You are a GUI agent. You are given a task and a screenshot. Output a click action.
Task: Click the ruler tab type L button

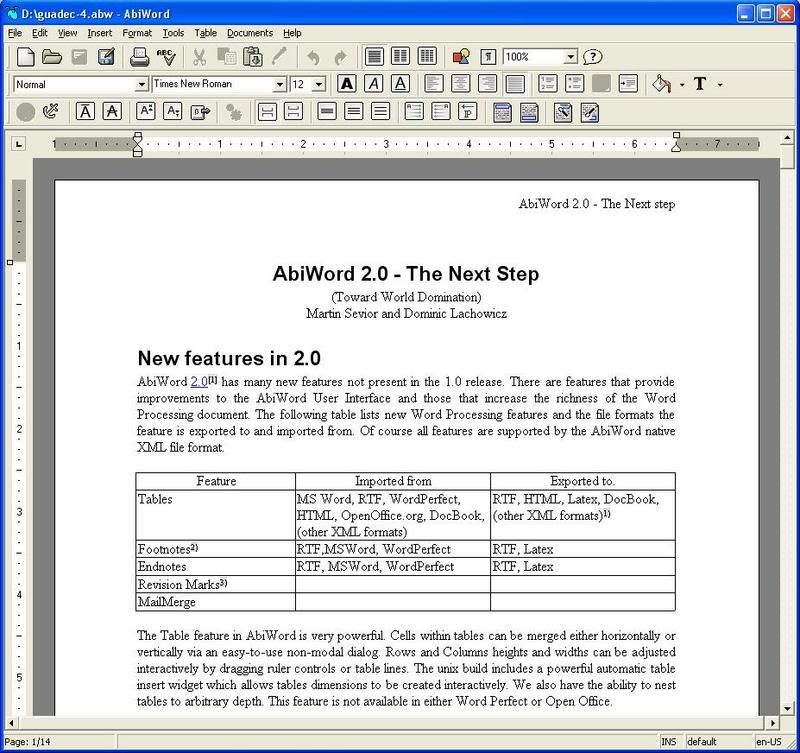tap(18, 144)
